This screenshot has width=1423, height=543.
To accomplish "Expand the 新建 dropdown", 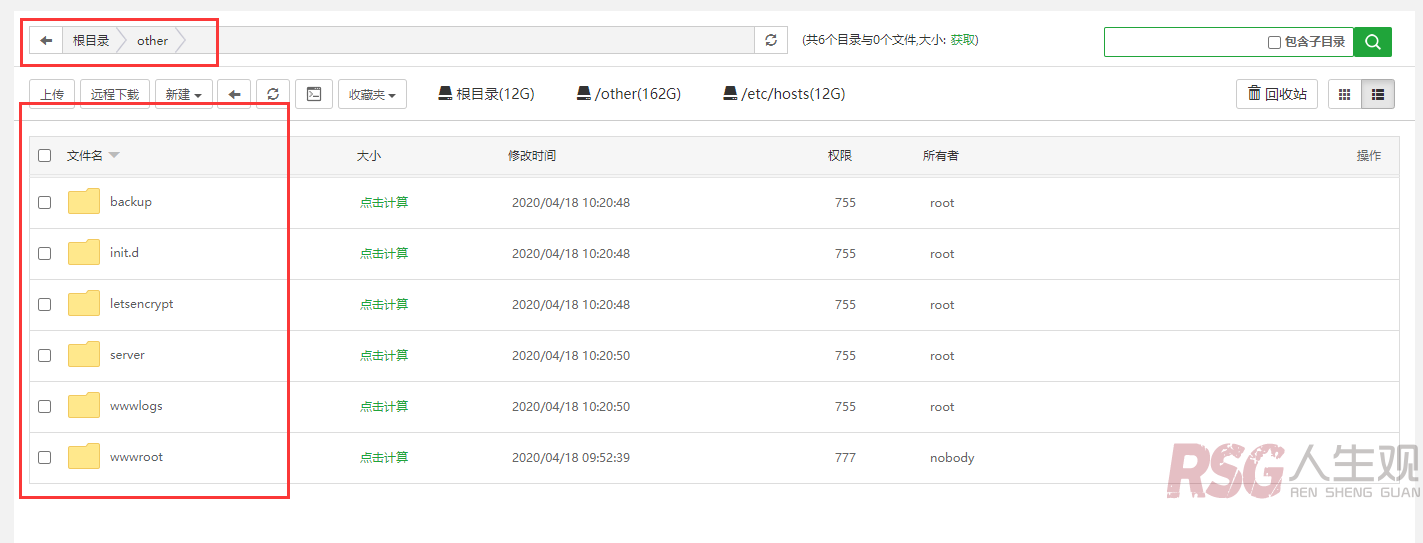I will point(184,94).
